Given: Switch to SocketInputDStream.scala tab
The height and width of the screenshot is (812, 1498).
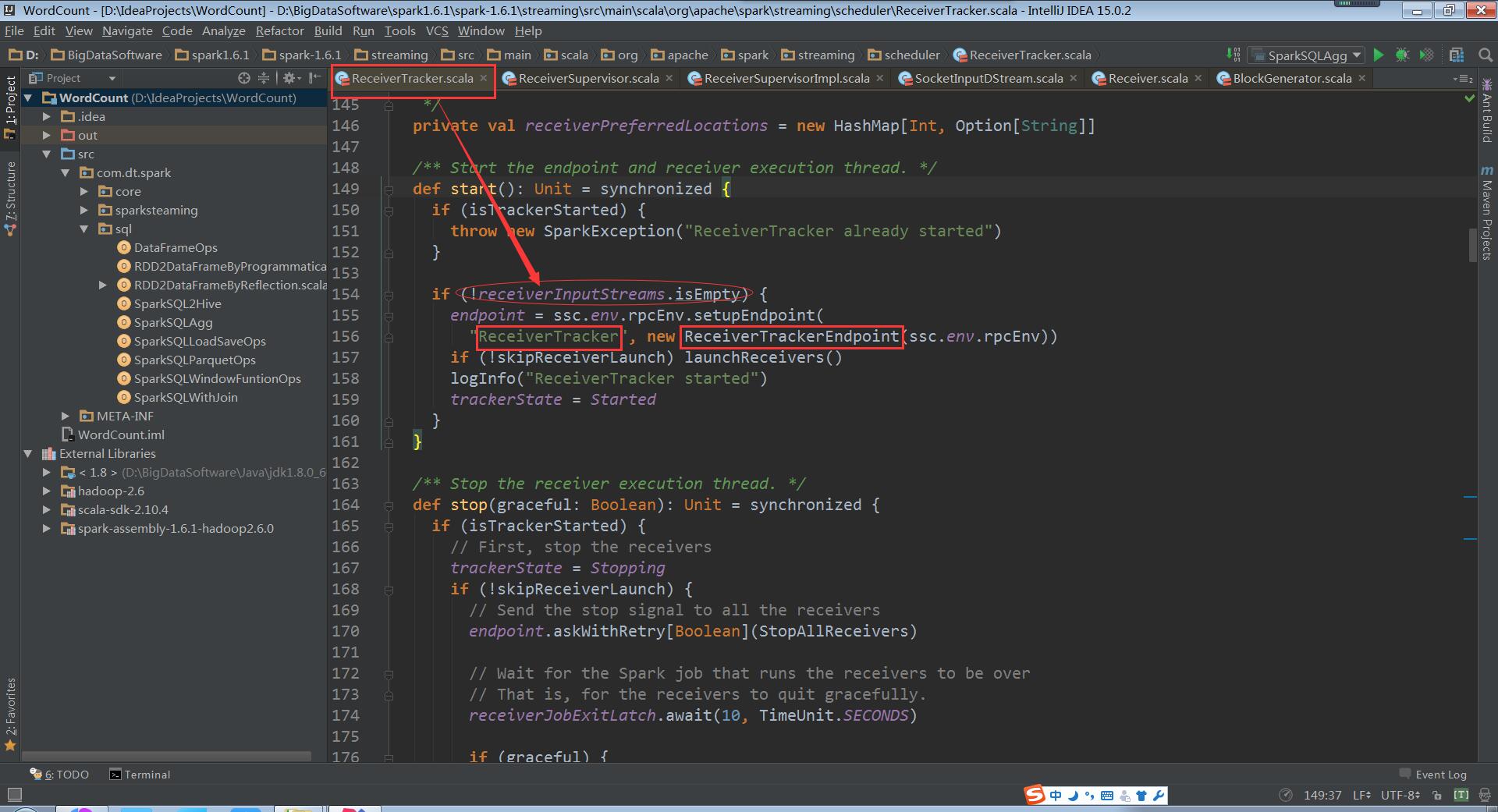Looking at the screenshot, I should 989,78.
